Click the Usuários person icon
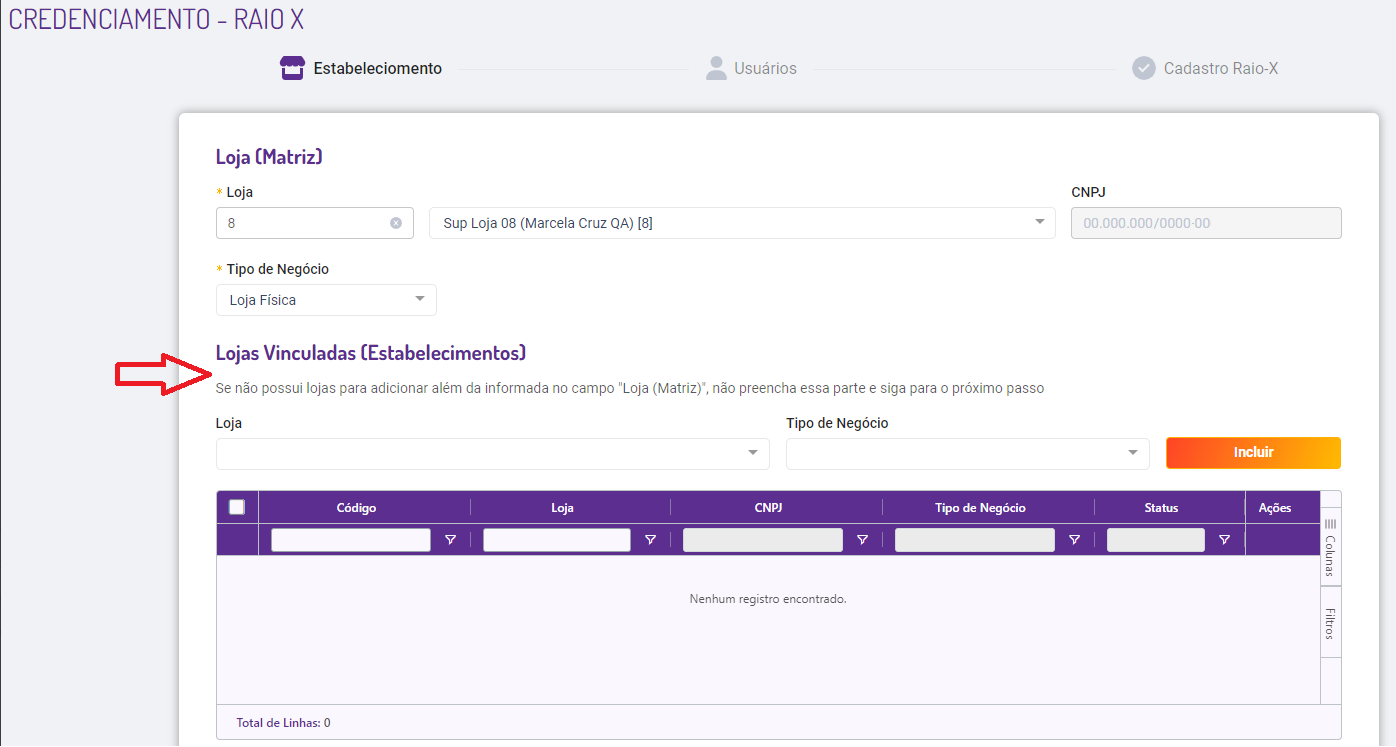The width and height of the screenshot is (1396, 747). coord(715,68)
